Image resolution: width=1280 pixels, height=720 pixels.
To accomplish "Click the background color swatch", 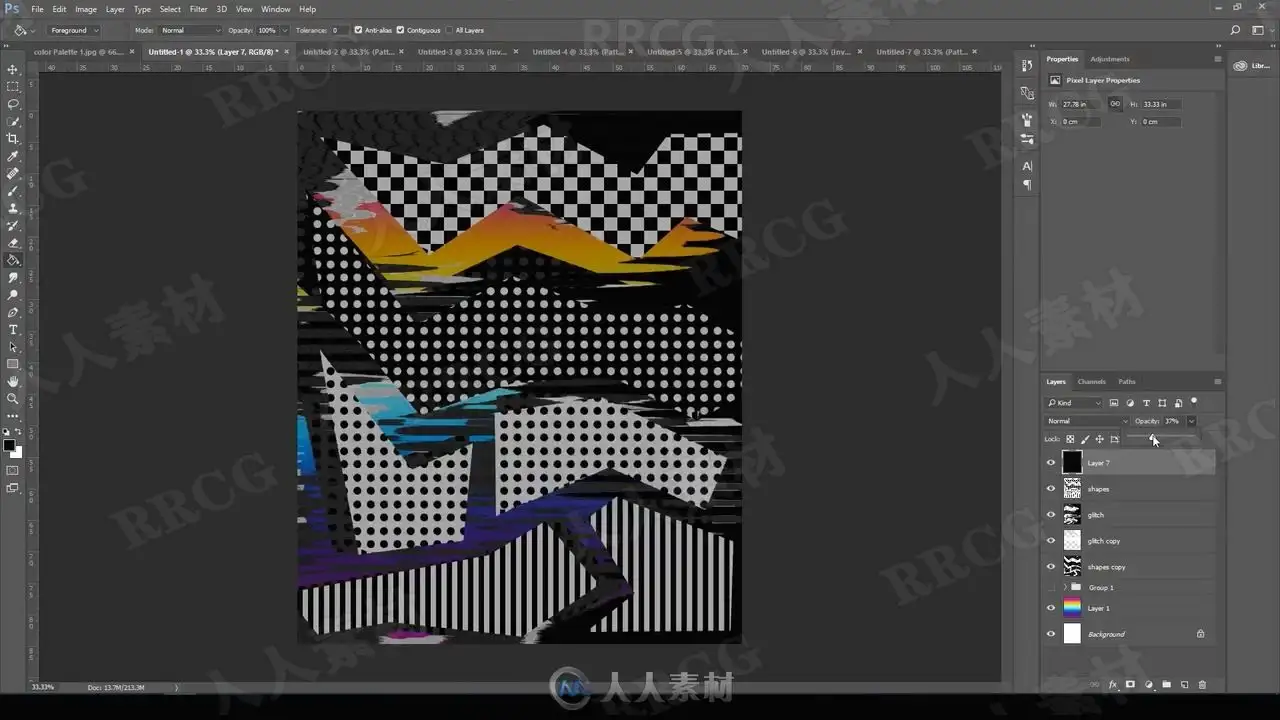I will pos(16,452).
